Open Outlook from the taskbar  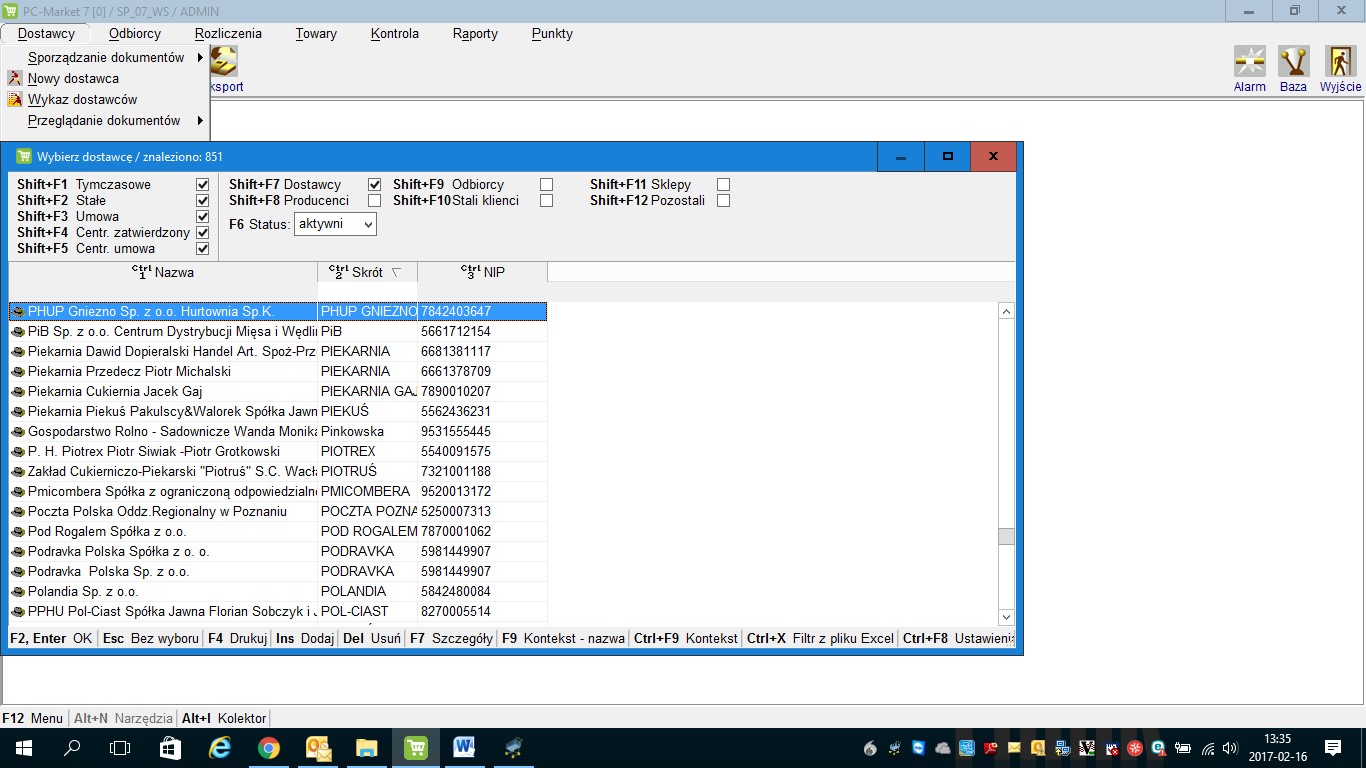pyautogui.click(x=317, y=748)
